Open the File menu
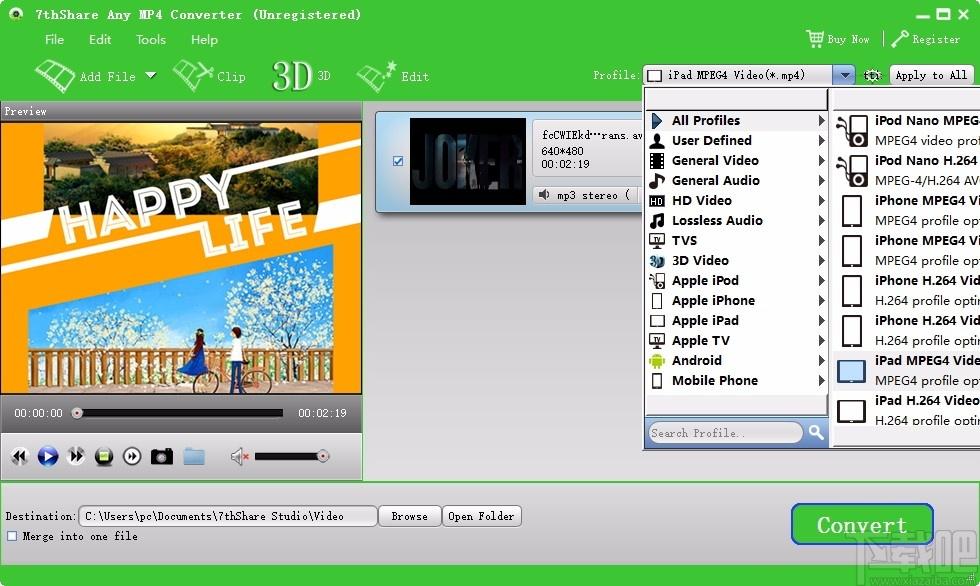 coord(54,39)
